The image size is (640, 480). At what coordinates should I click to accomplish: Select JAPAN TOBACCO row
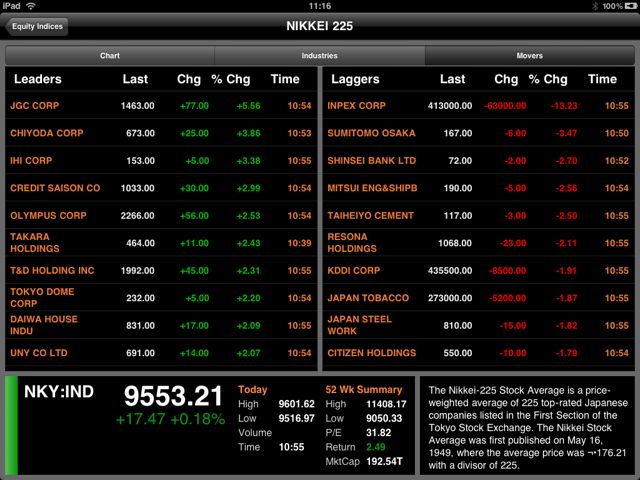click(x=479, y=298)
